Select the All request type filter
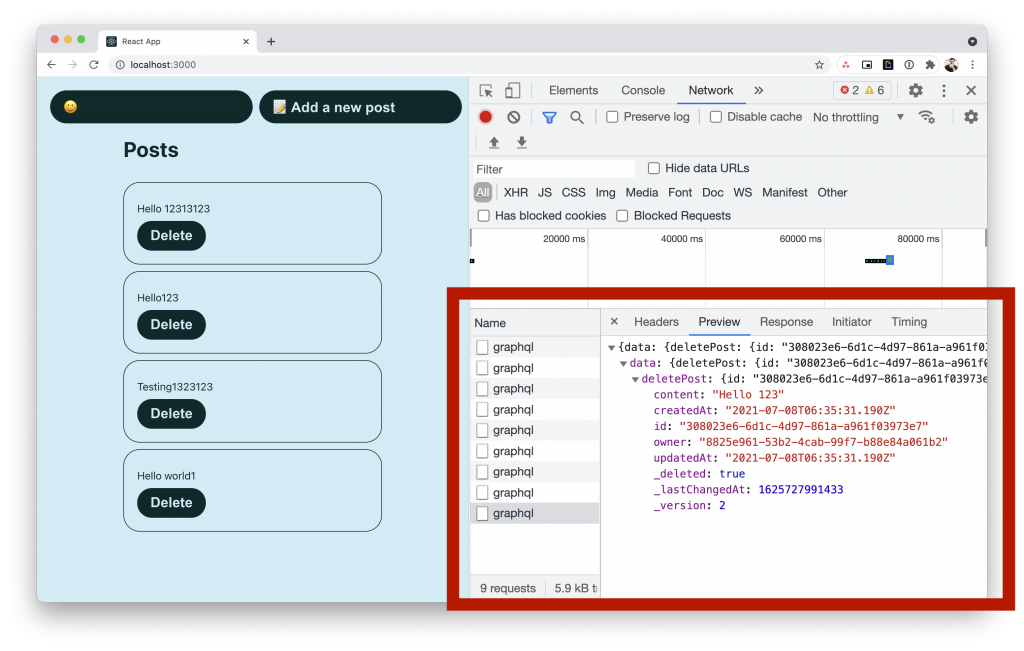Viewport: 1024px width, 651px height. pyautogui.click(x=483, y=193)
